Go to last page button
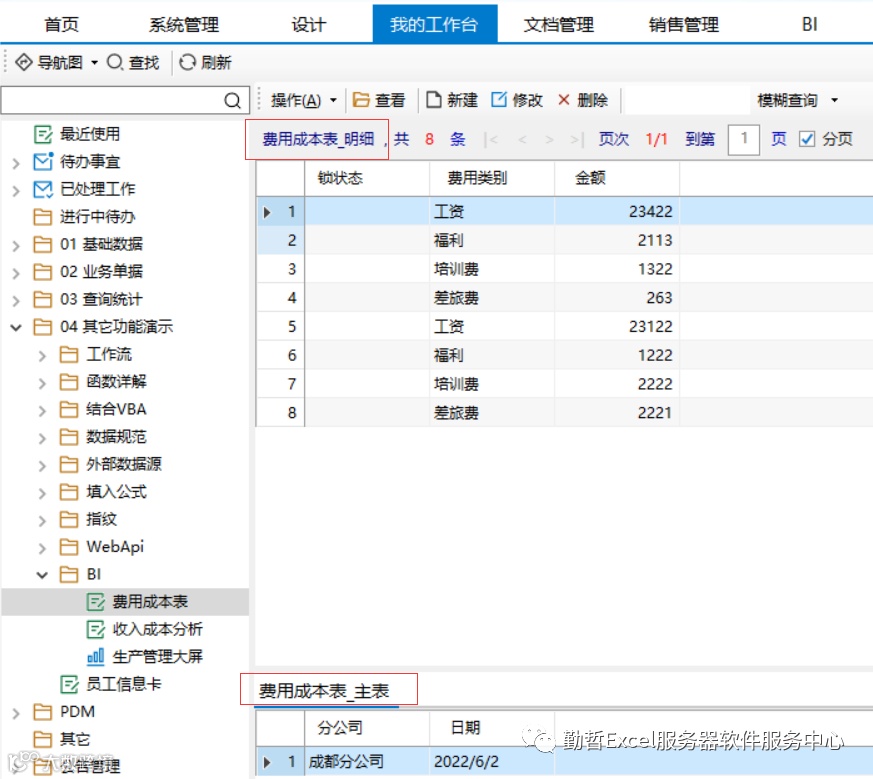873x779 pixels. pyautogui.click(x=577, y=139)
